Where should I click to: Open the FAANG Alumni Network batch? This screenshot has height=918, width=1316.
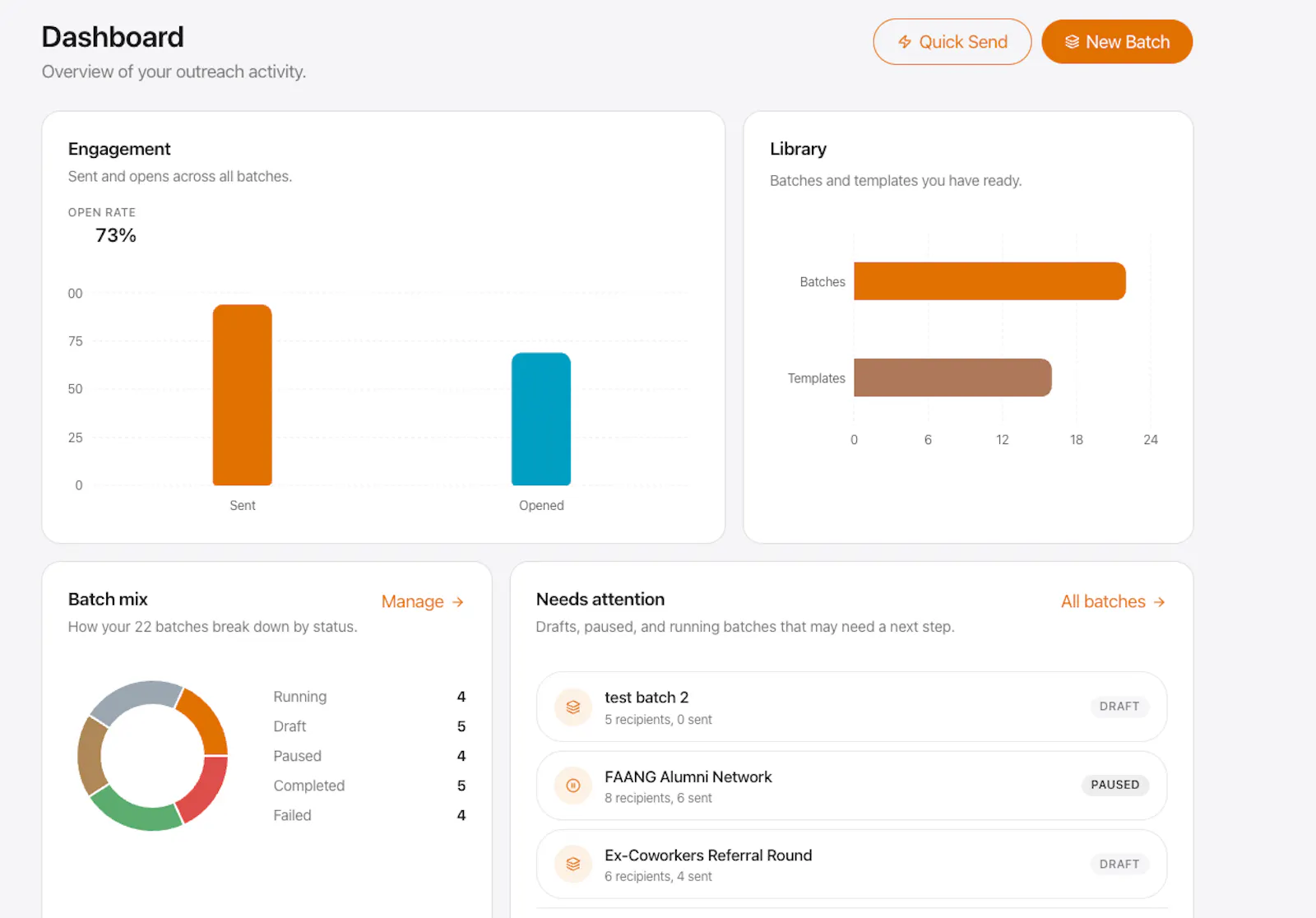pos(851,786)
